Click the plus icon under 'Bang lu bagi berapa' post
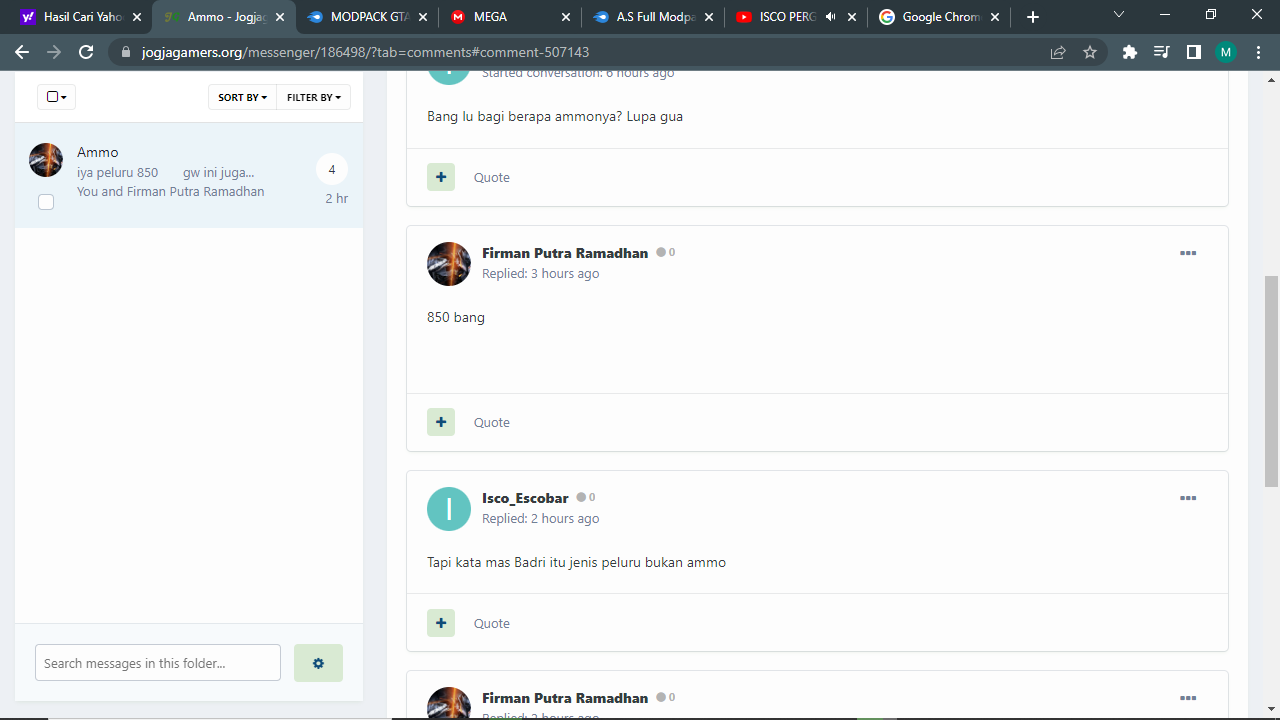 pos(441,177)
